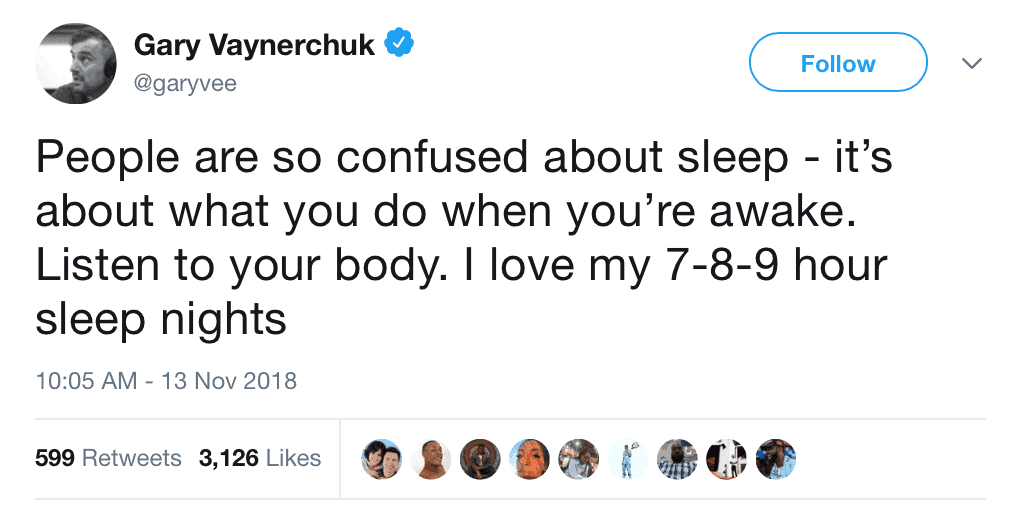Open Gary Vaynerchuk display name link
Viewport: 1020px width, 510px height.
pos(254,46)
